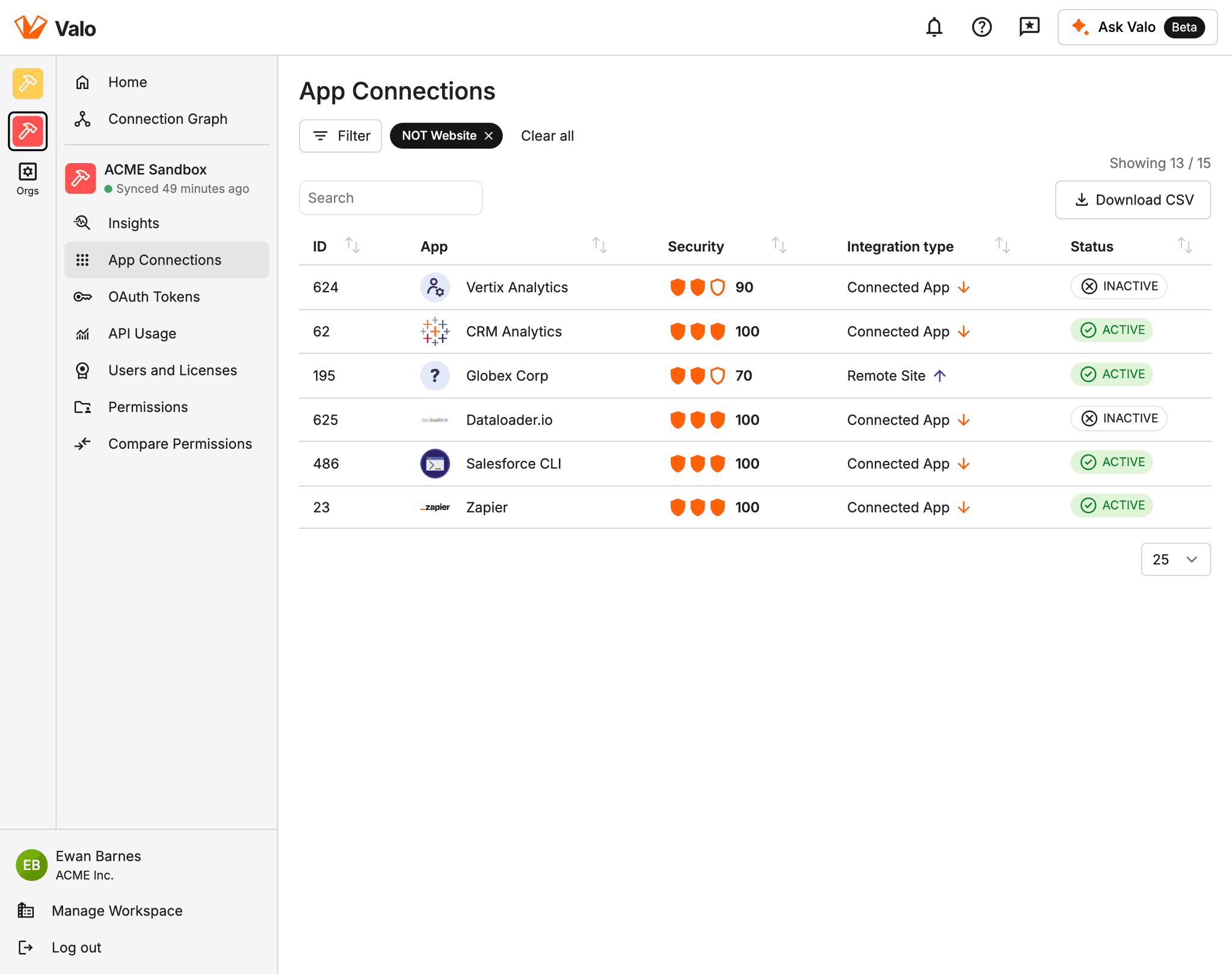Image resolution: width=1232 pixels, height=974 pixels.
Task: Open CRM Analytics row
Action: 755,331
